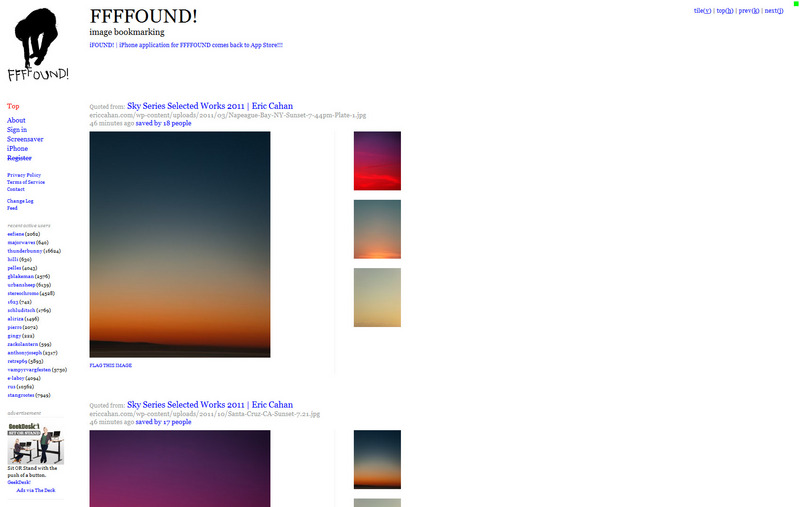Switch to tile view via tile(v) link
Viewport: 800px width, 507px height.
tap(702, 11)
